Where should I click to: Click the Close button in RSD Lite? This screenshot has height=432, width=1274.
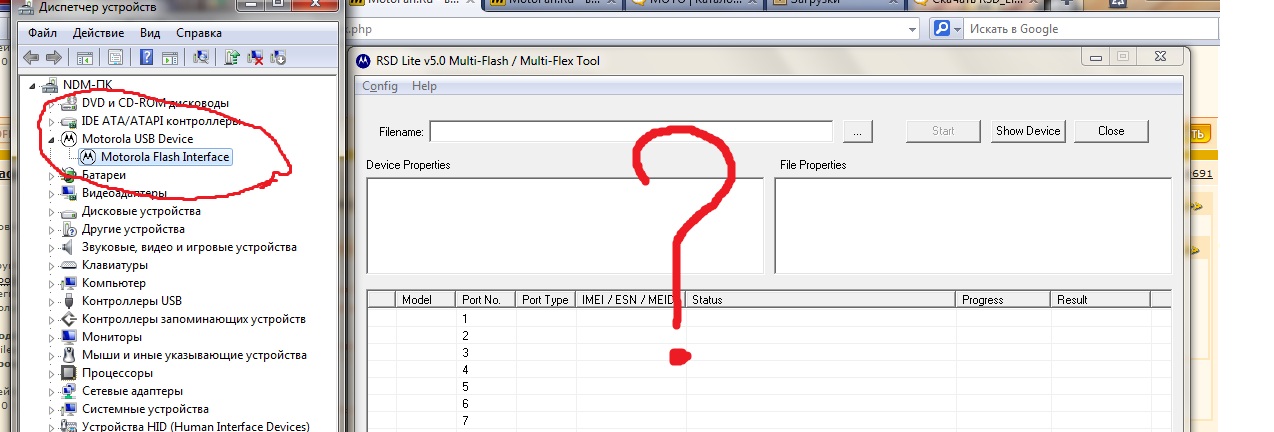pyautogui.click(x=1111, y=131)
